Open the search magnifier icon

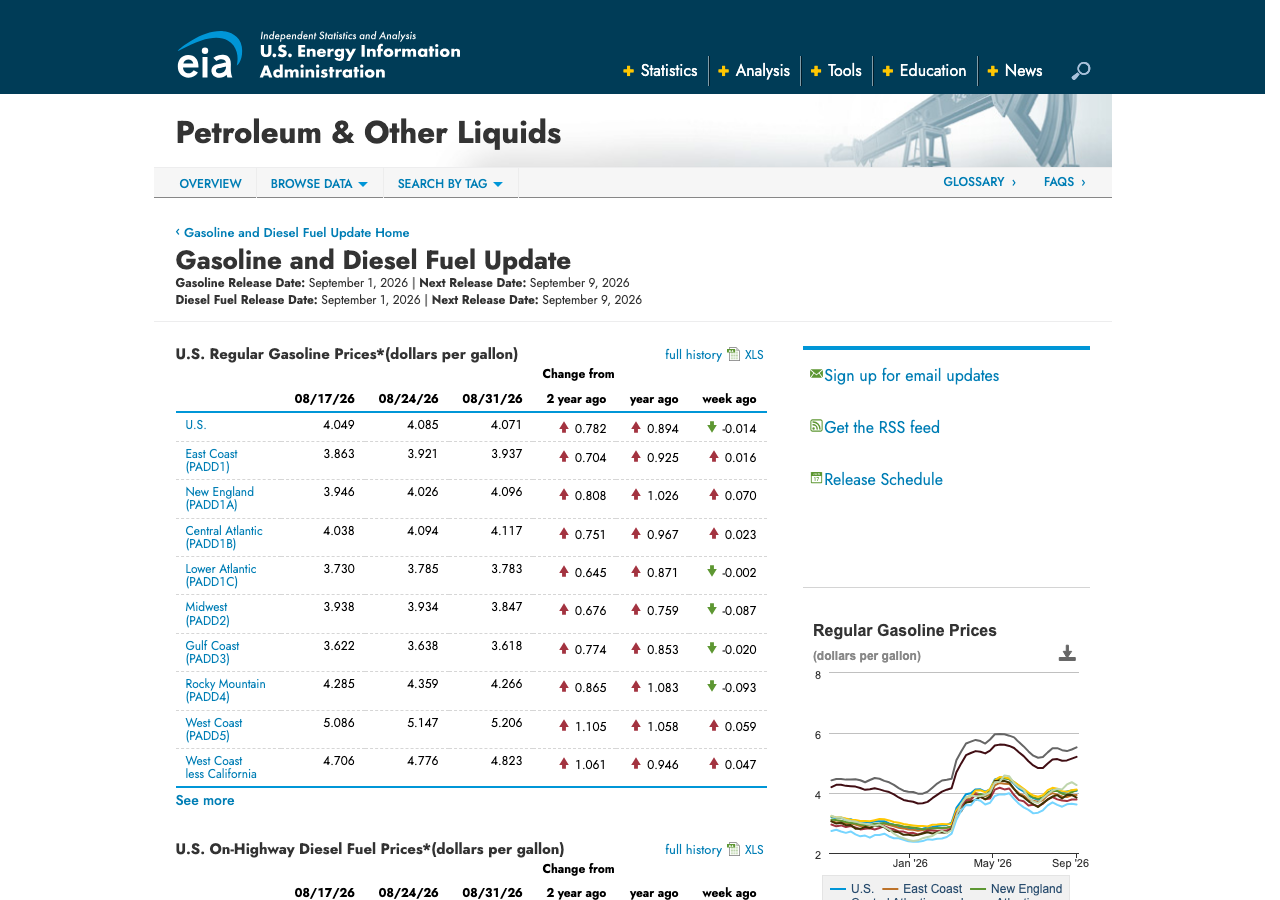(1081, 71)
